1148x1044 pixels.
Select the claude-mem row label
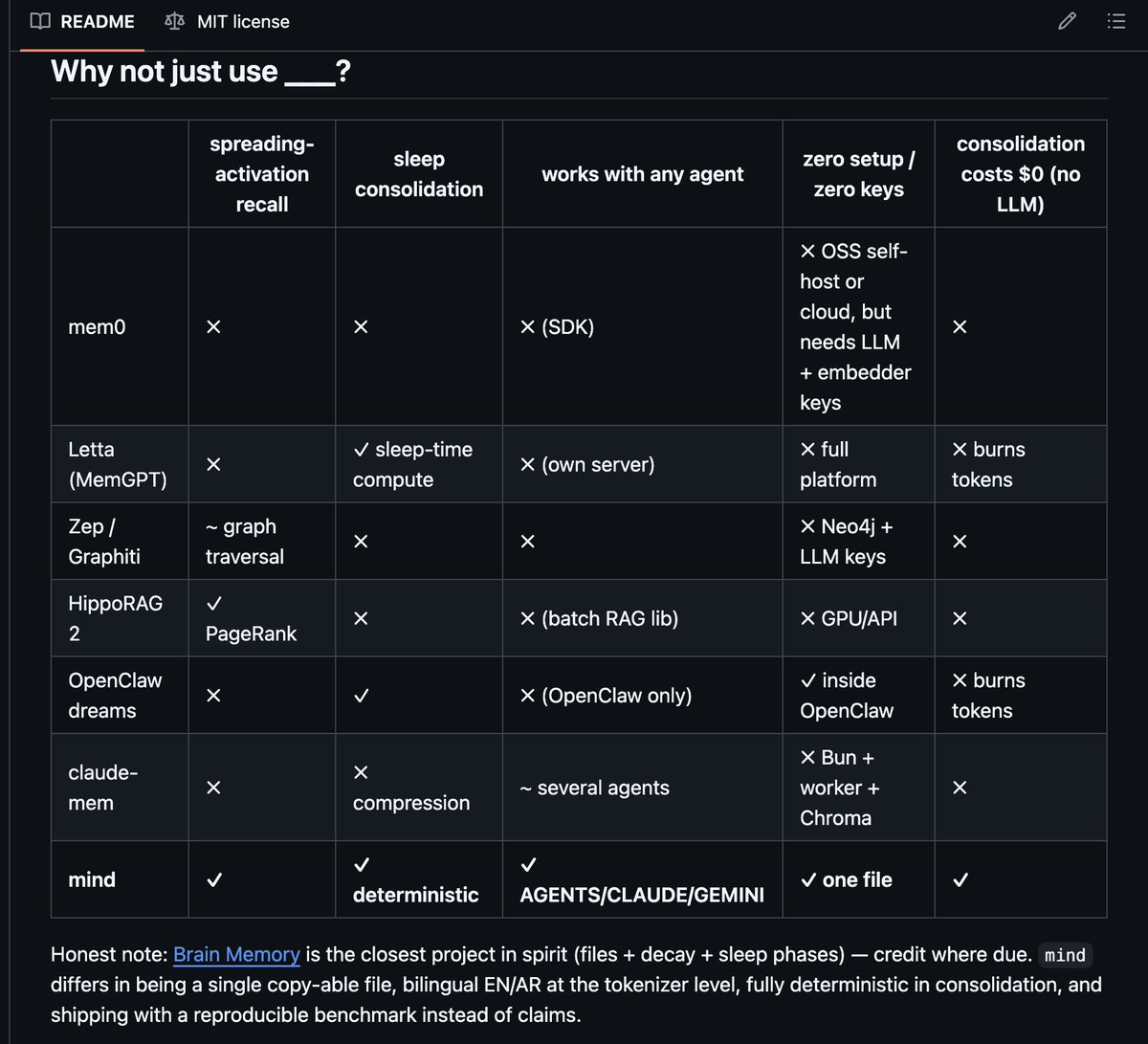(103, 788)
